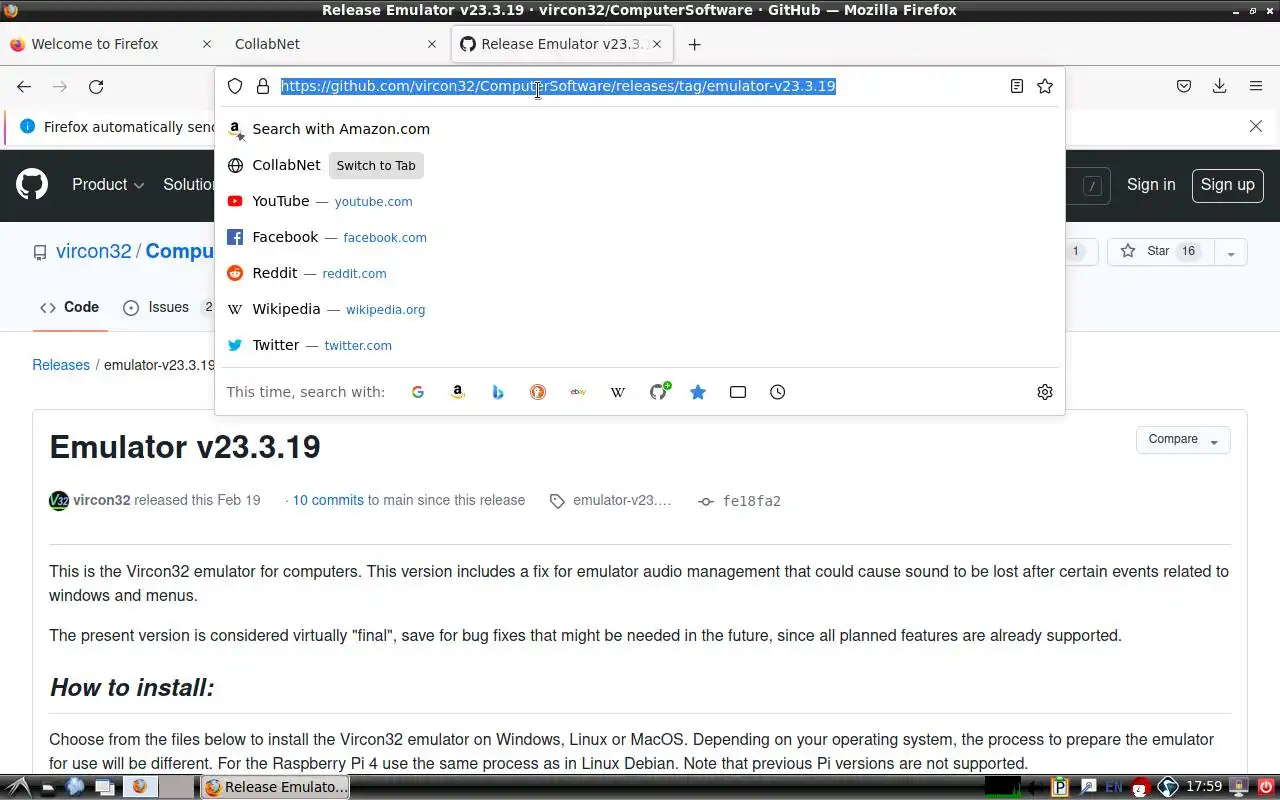This screenshot has height=800, width=1280.
Task: Close the CollabNet tab
Action: pos(432,44)
